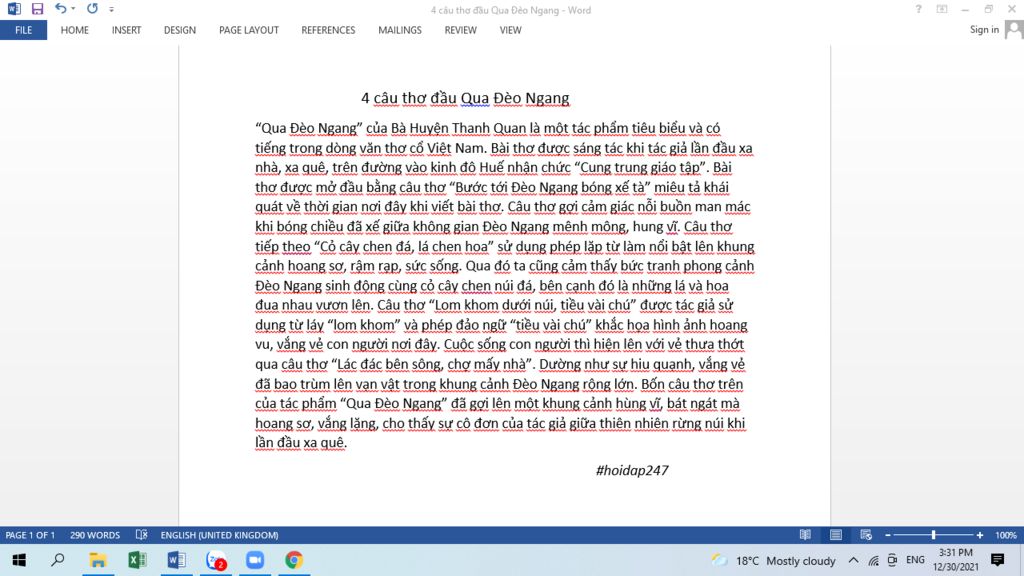Click the zoom out minus button
Image resolution: width=1024 pixels, height=576 pixels.
click(x=888, y=535)
